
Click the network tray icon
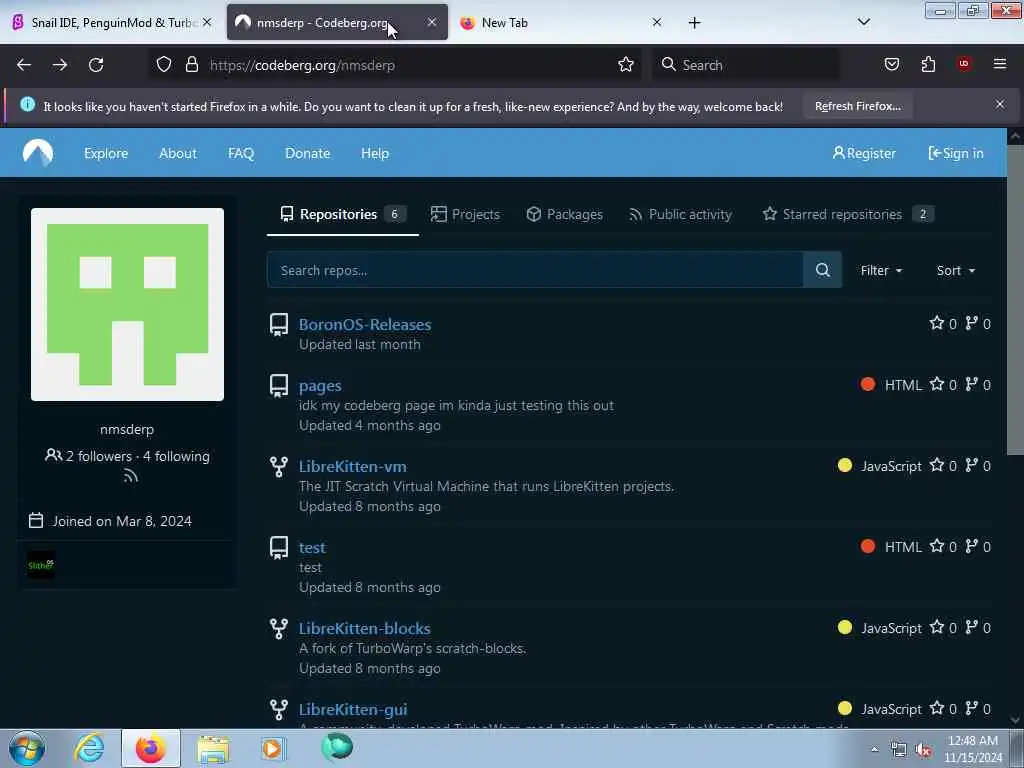[899, 750]
